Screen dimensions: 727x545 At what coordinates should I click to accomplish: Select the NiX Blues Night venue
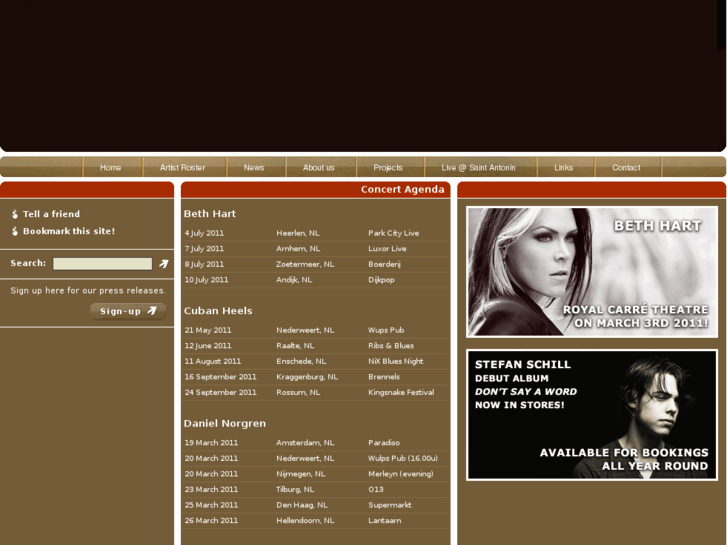tap(395, 361)
